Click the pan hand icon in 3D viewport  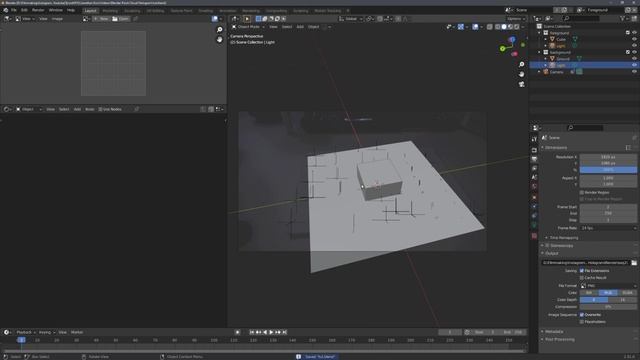[521, 74]
